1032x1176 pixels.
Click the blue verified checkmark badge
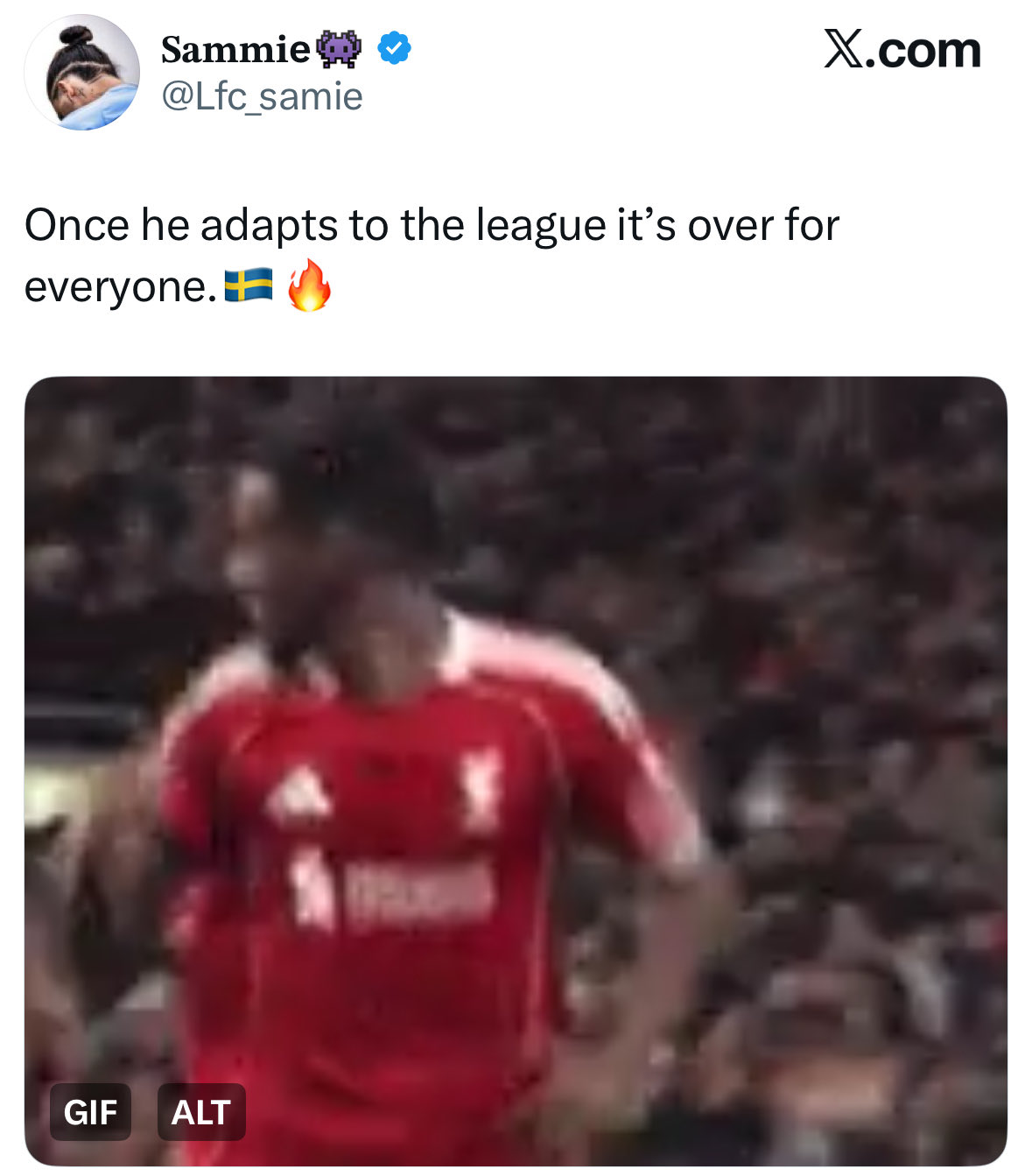pyautogui.click(x=394, y=49)
